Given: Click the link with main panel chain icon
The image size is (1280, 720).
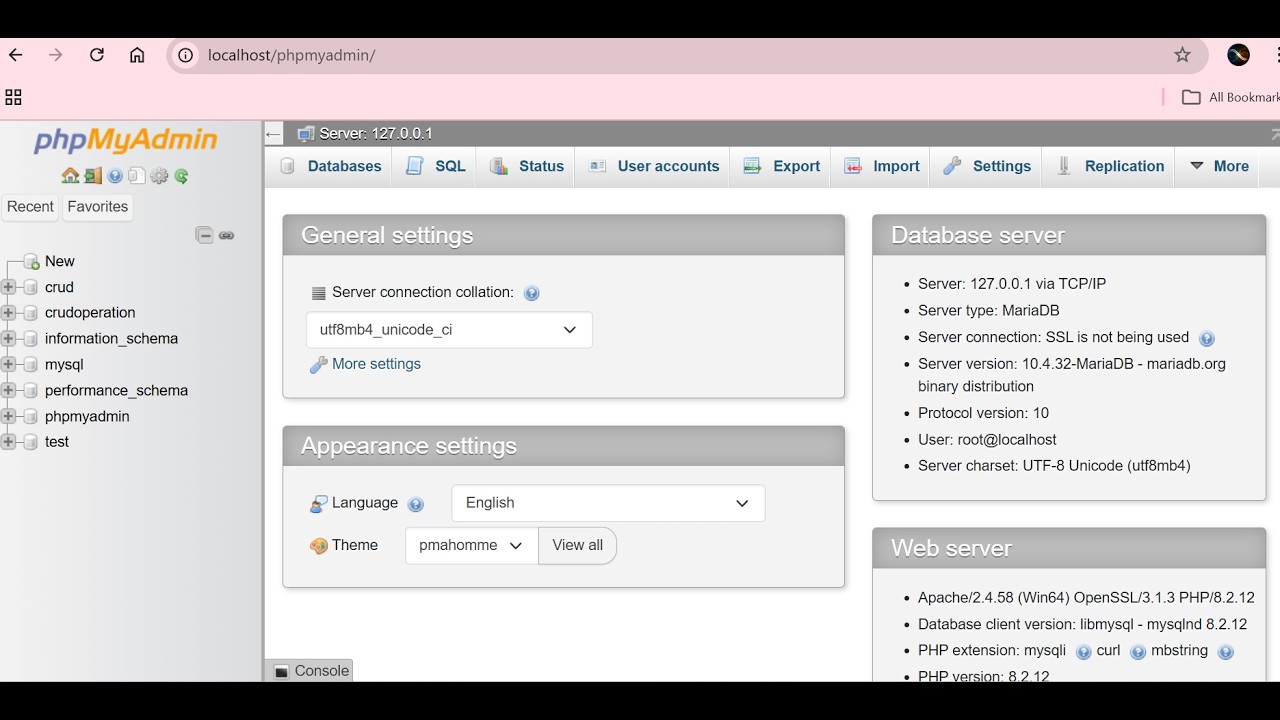Looking at the screenshot, I should pyautogui.click(x=227, y=236).
